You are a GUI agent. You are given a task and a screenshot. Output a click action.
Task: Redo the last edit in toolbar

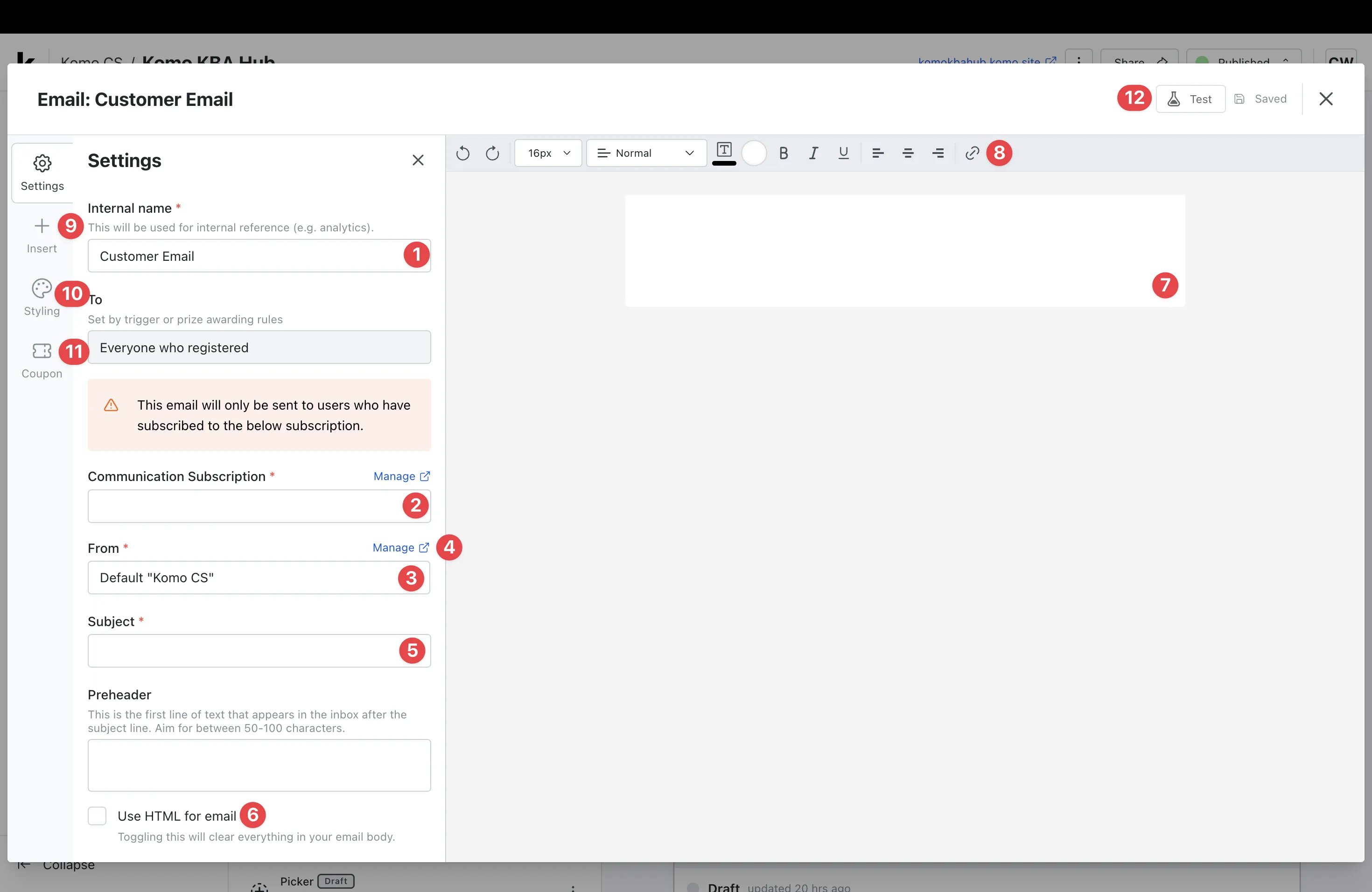point(492,153)
